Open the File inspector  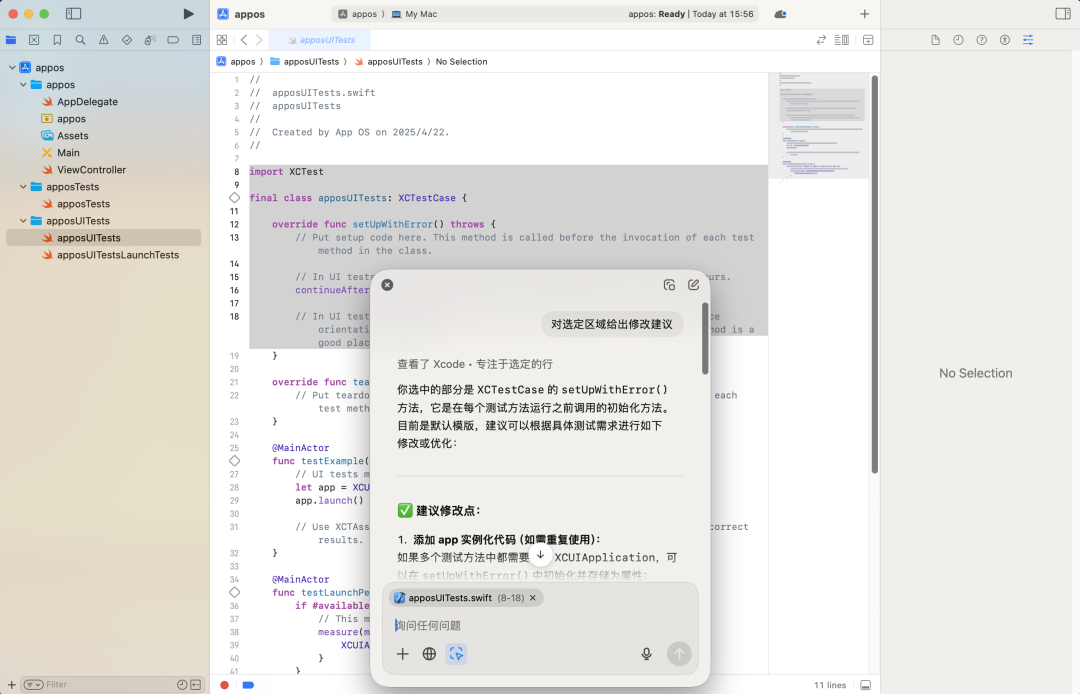pos(935,40)
